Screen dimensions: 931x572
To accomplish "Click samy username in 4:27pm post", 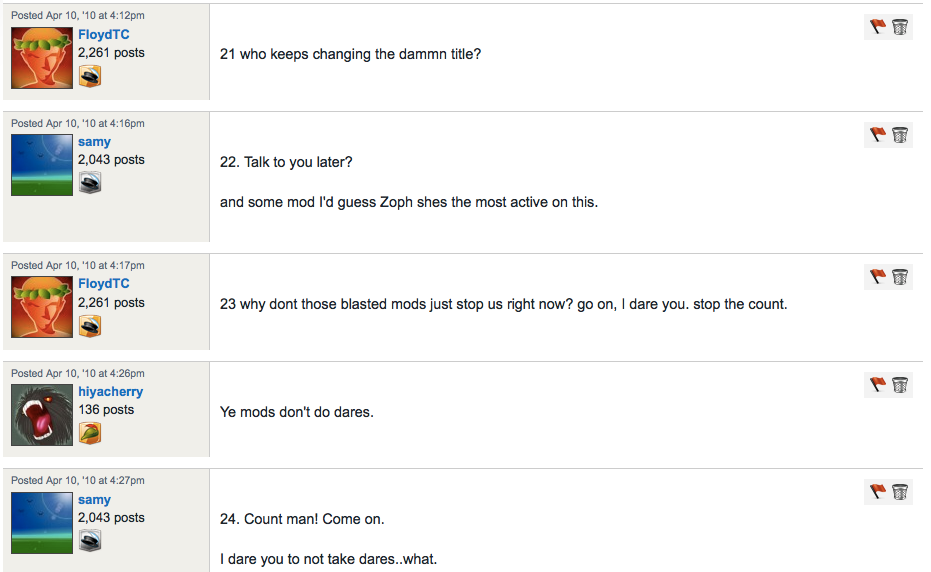I will pyautogui.click(x=94, y=500).
